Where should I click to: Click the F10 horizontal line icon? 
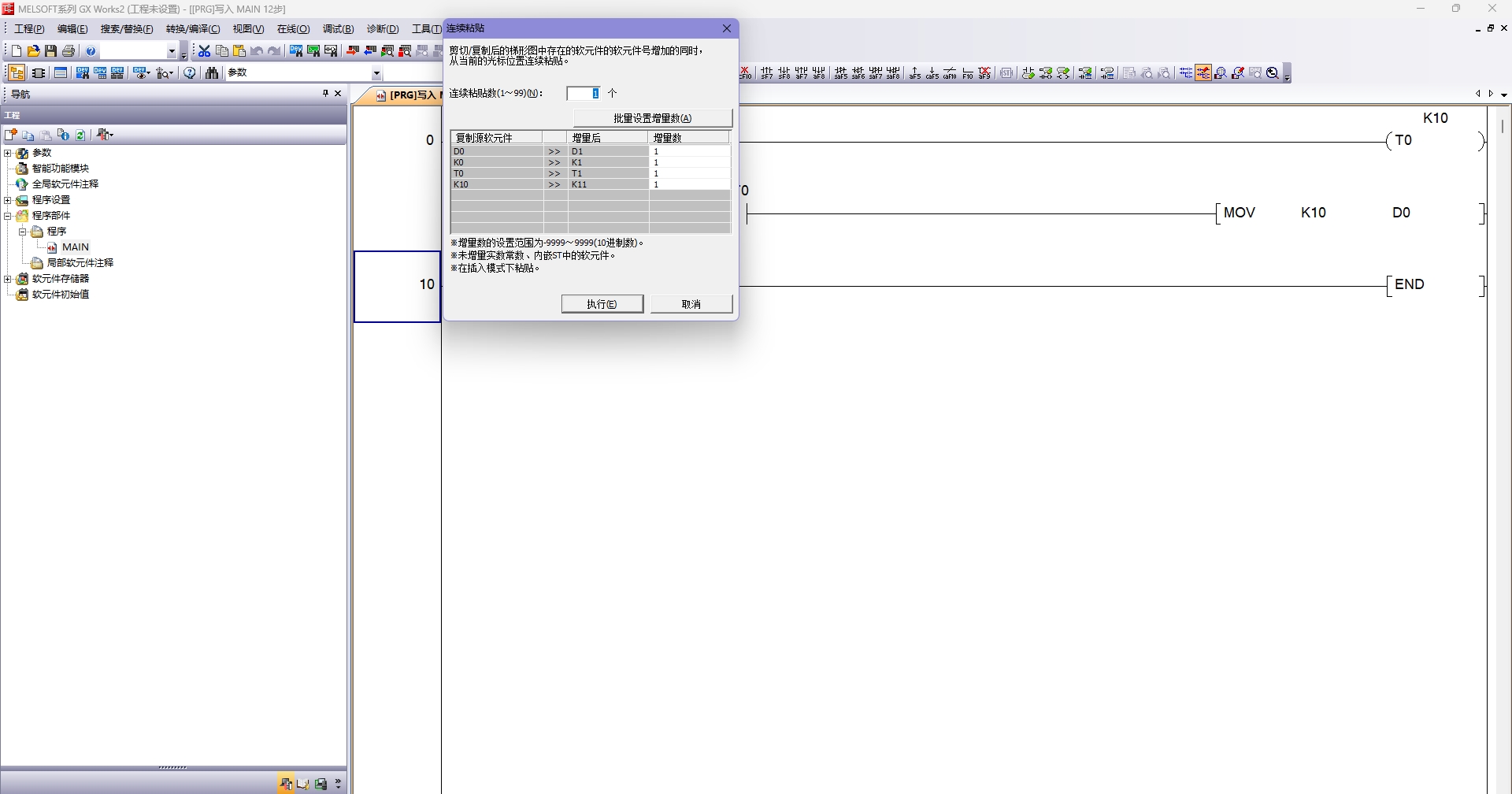[x=967, y=73]
